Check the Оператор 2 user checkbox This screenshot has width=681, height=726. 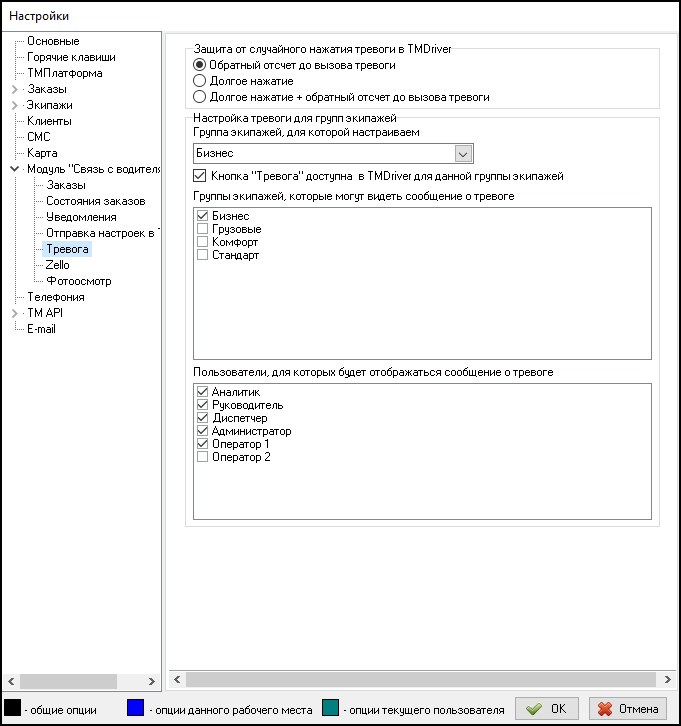tap(203, 457)
